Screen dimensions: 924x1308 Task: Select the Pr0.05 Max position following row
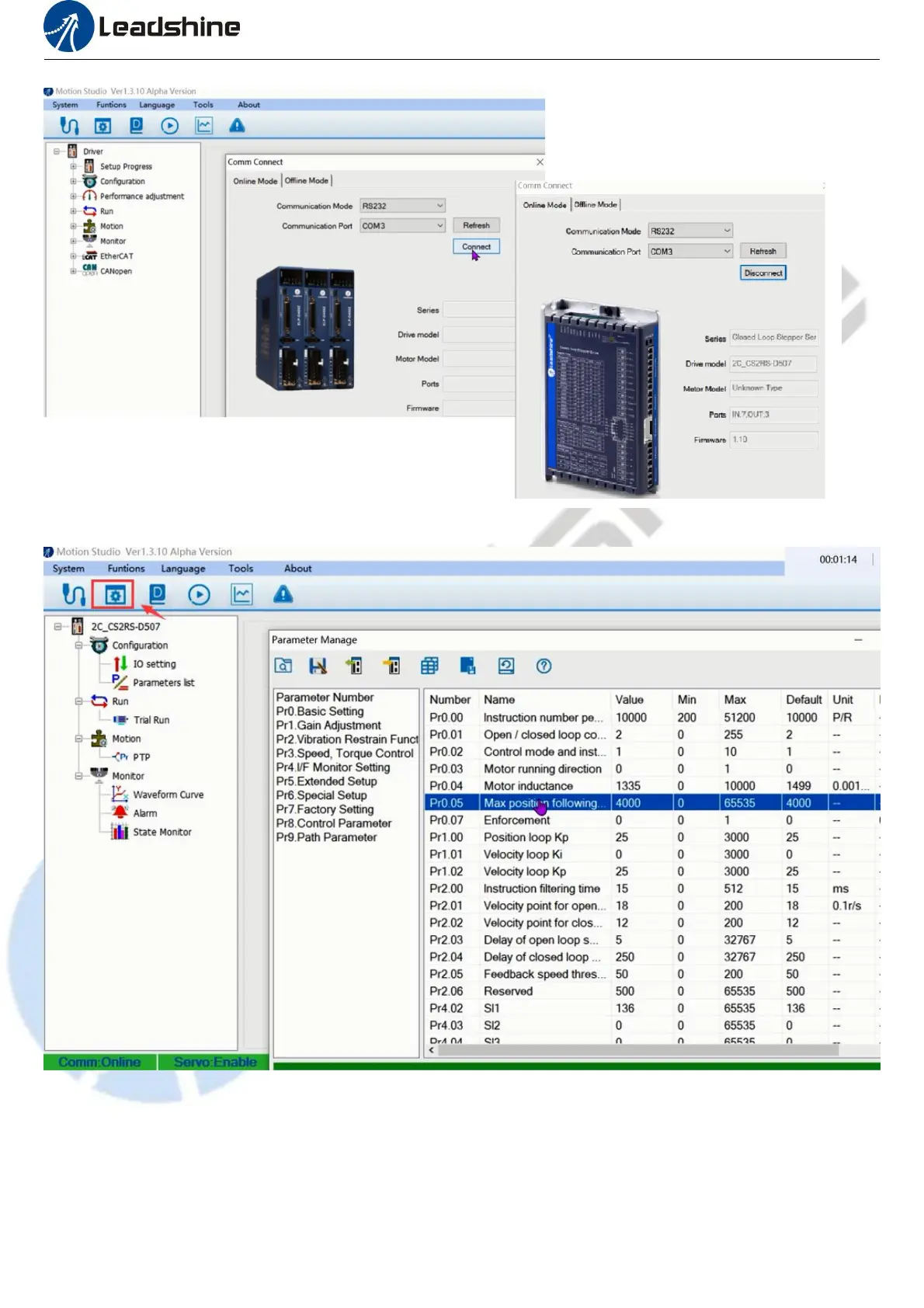(651, 803)
